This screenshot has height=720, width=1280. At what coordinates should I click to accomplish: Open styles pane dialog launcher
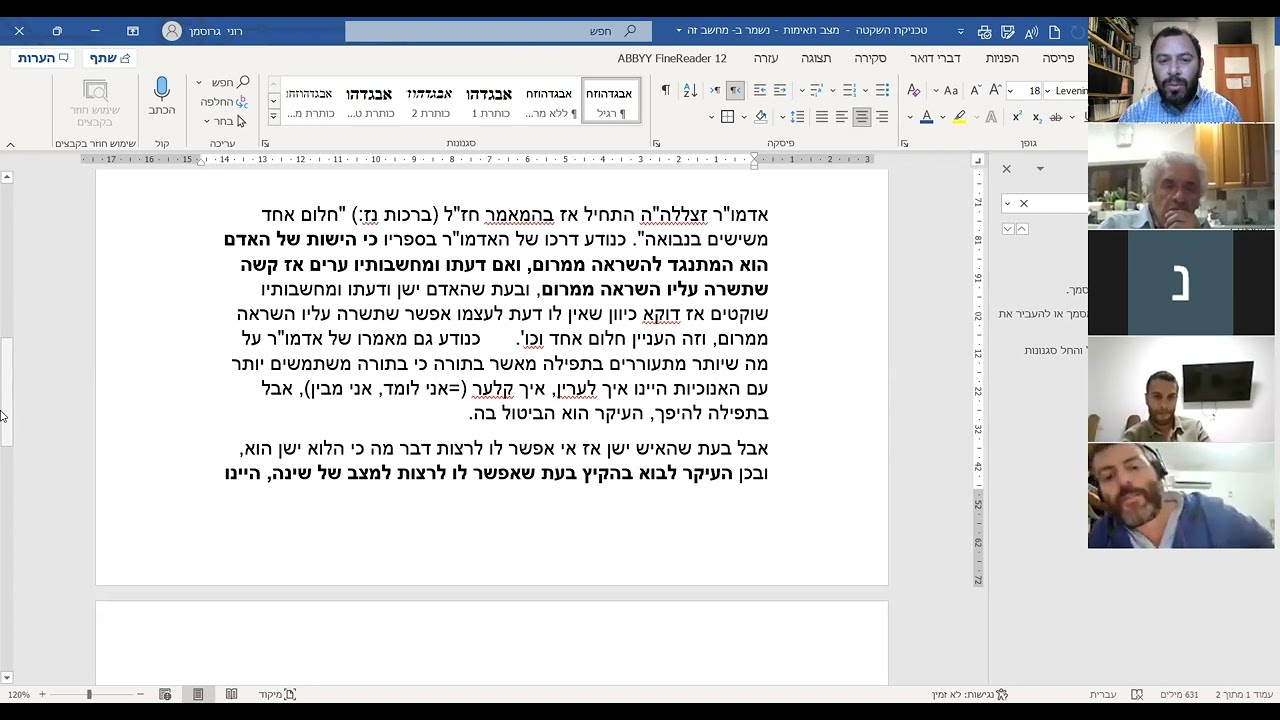(265, 143)
